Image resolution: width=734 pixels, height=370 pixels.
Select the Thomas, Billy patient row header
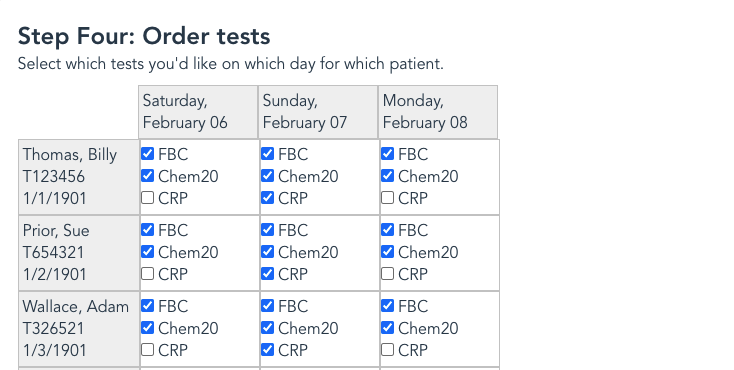(79, 178)
